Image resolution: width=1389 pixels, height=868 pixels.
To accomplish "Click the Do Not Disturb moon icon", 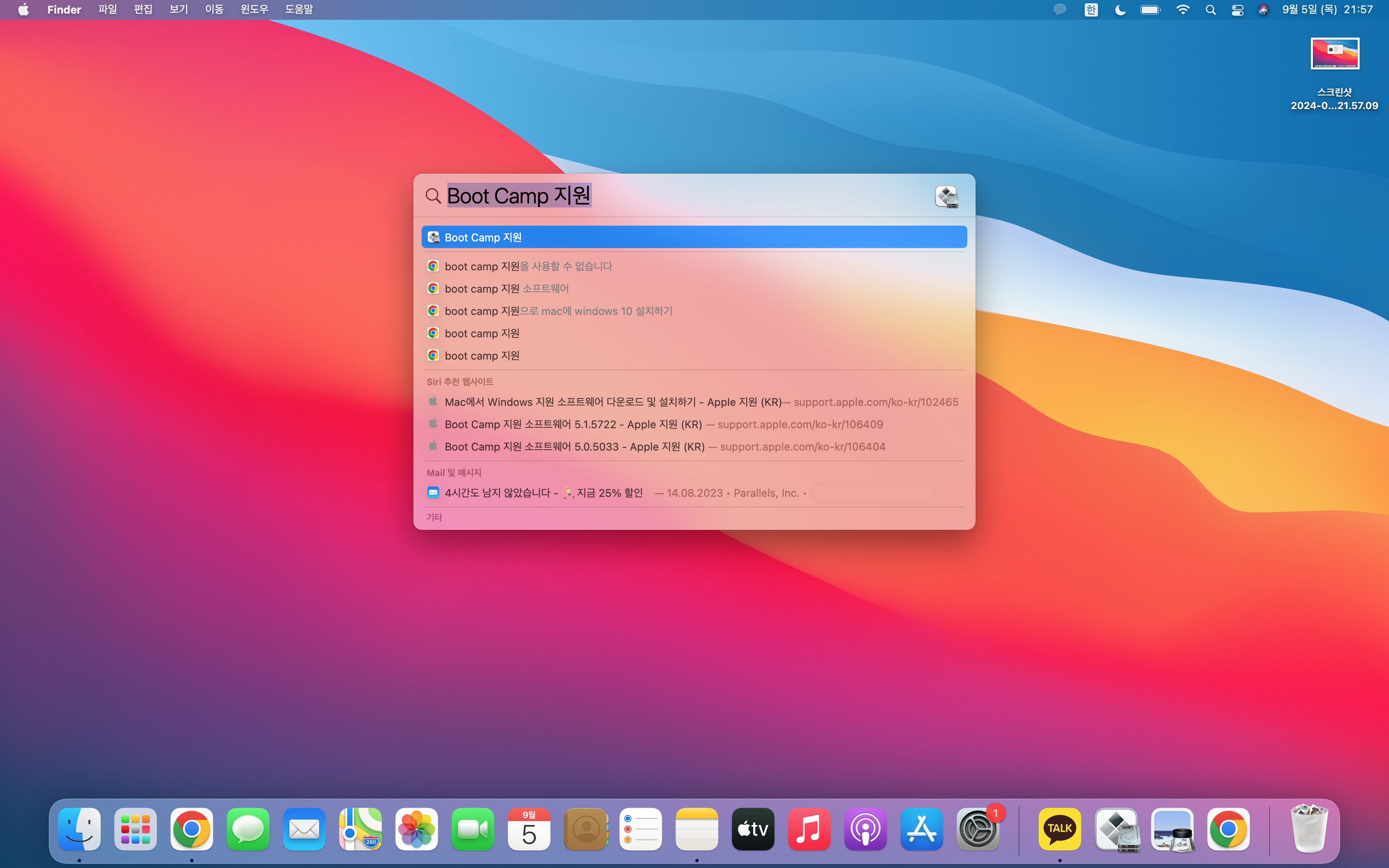I will pyautogui.click(x=1120, y=10).
